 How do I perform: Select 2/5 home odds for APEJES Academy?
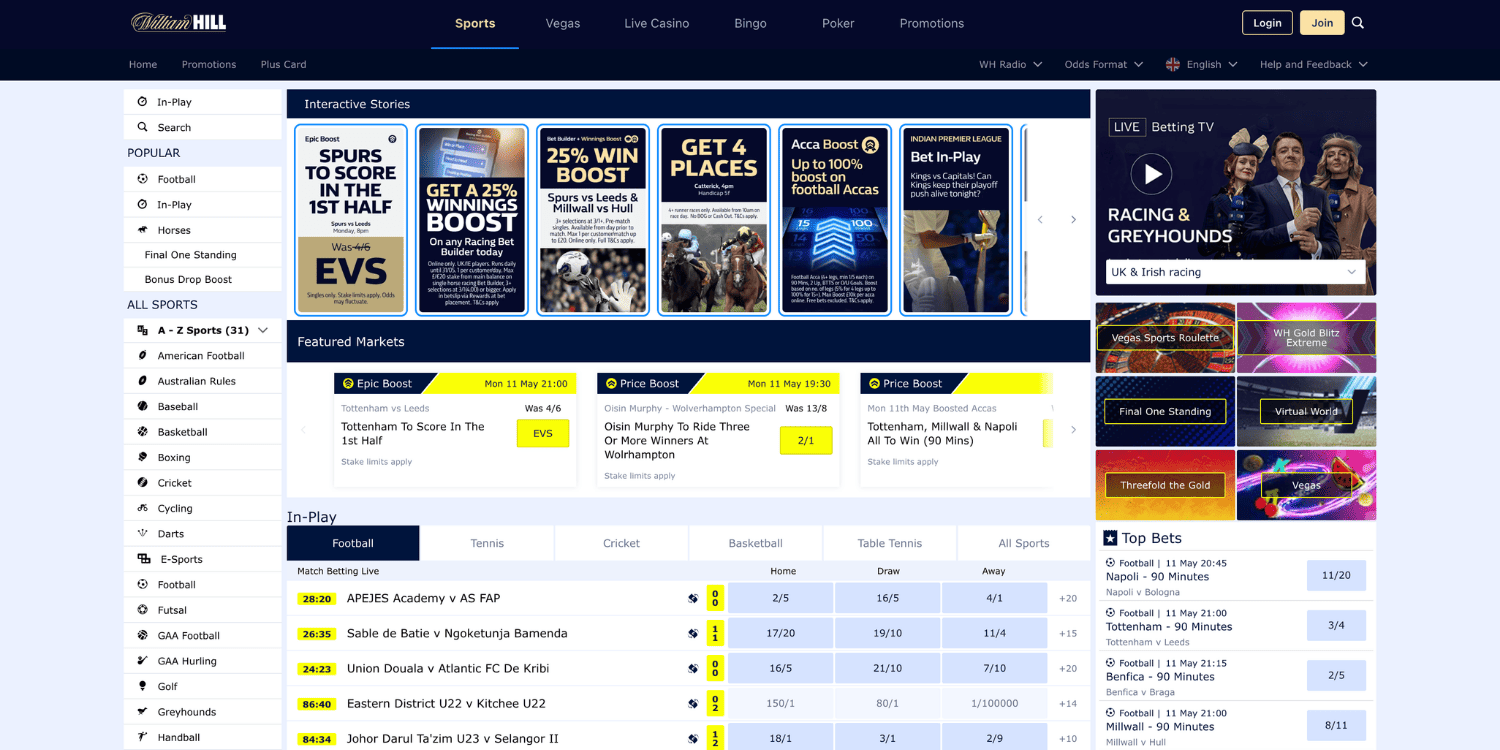coord(780,598)
